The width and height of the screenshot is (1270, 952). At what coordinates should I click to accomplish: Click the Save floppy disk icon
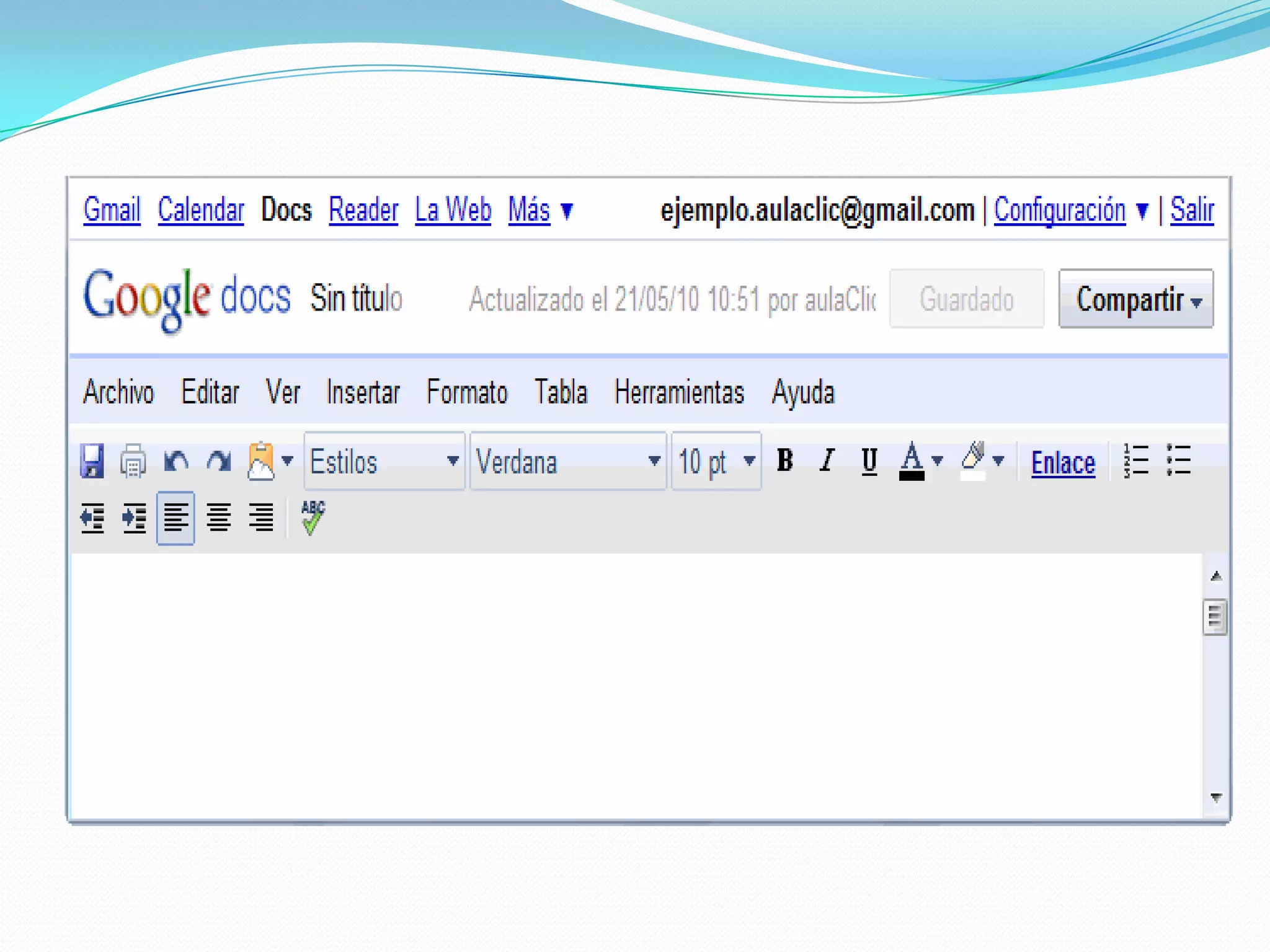pyautogui.click(x=92, y=461)
